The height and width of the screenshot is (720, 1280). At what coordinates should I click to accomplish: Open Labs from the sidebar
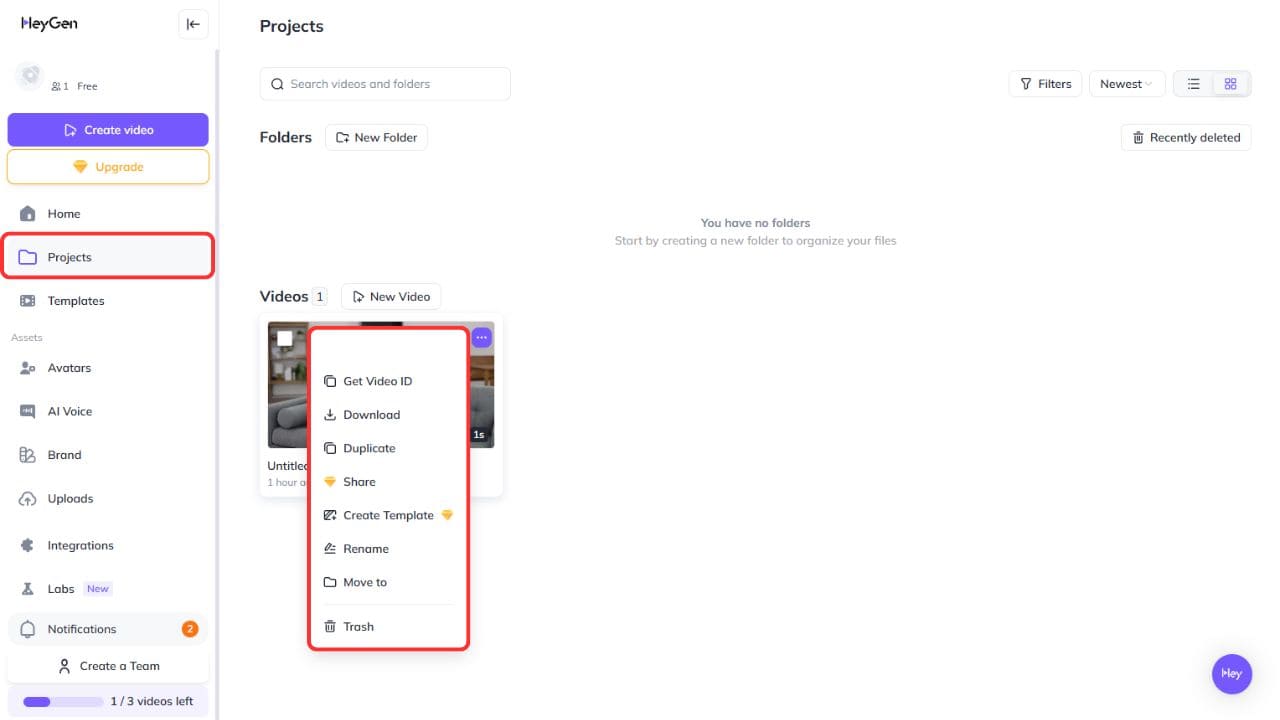coord(61,589)
